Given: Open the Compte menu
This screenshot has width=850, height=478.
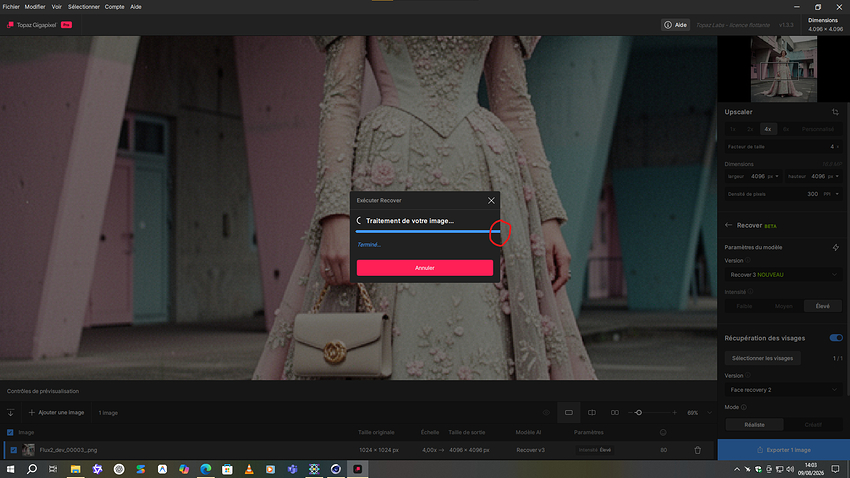Looking at the screenshot, I should click(114, 7).
